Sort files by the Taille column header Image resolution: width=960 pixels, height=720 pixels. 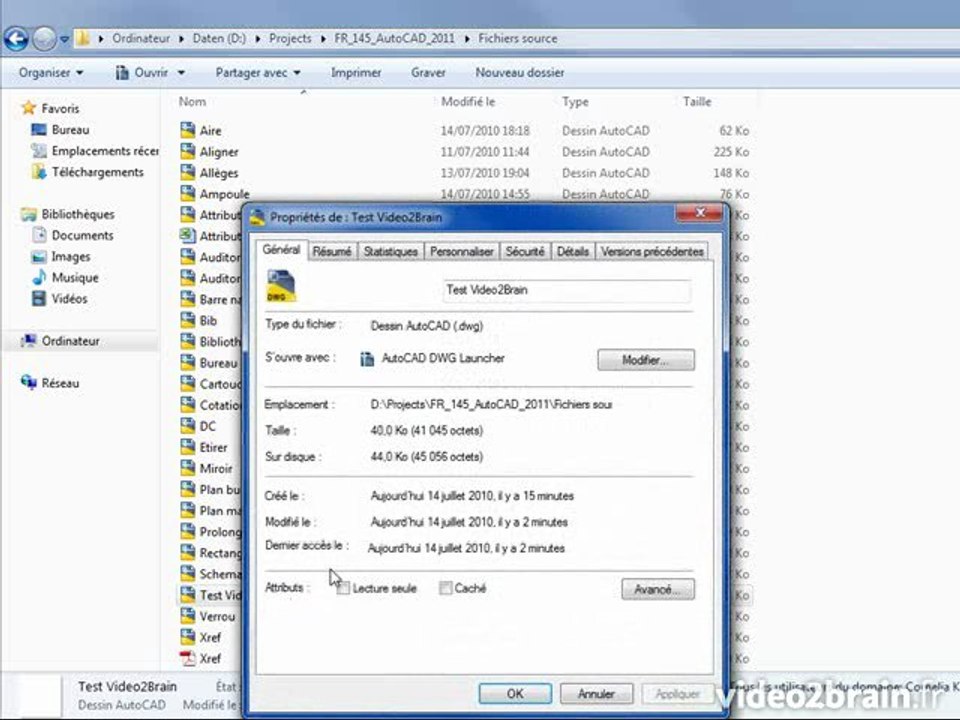coord(697,102)
